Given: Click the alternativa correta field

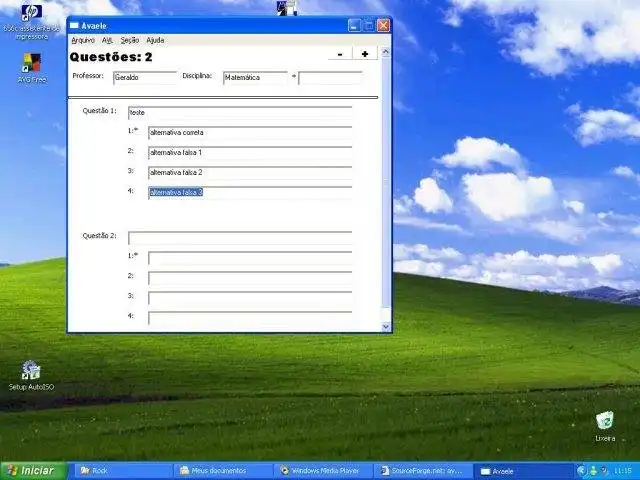Looking at the screenshot, I should coord(250,133).
